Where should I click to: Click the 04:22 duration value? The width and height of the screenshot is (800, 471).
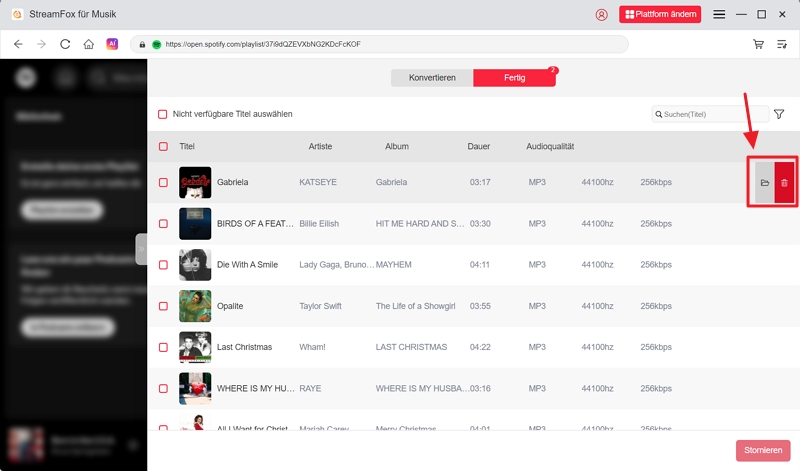480,347
